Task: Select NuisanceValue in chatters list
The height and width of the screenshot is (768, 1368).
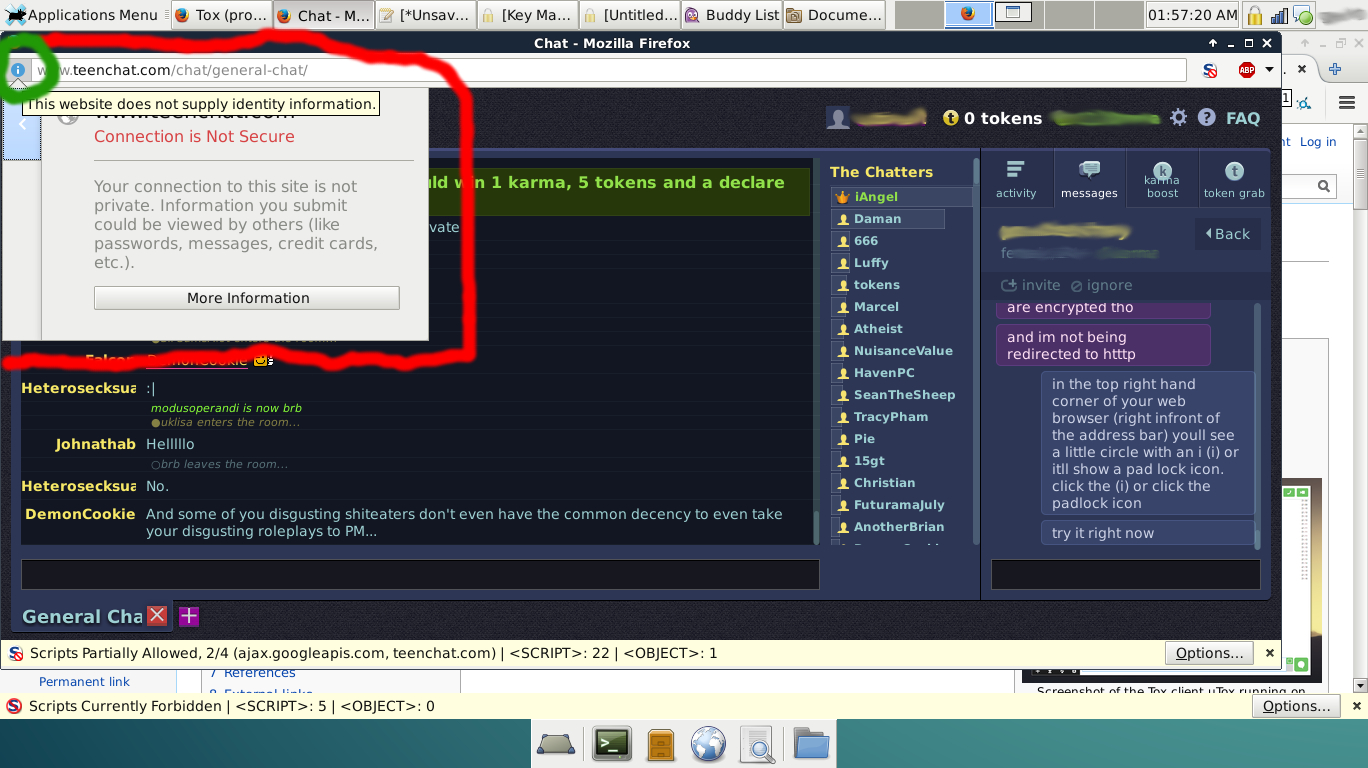Action: pyautogui.click(x=903, y=351)
